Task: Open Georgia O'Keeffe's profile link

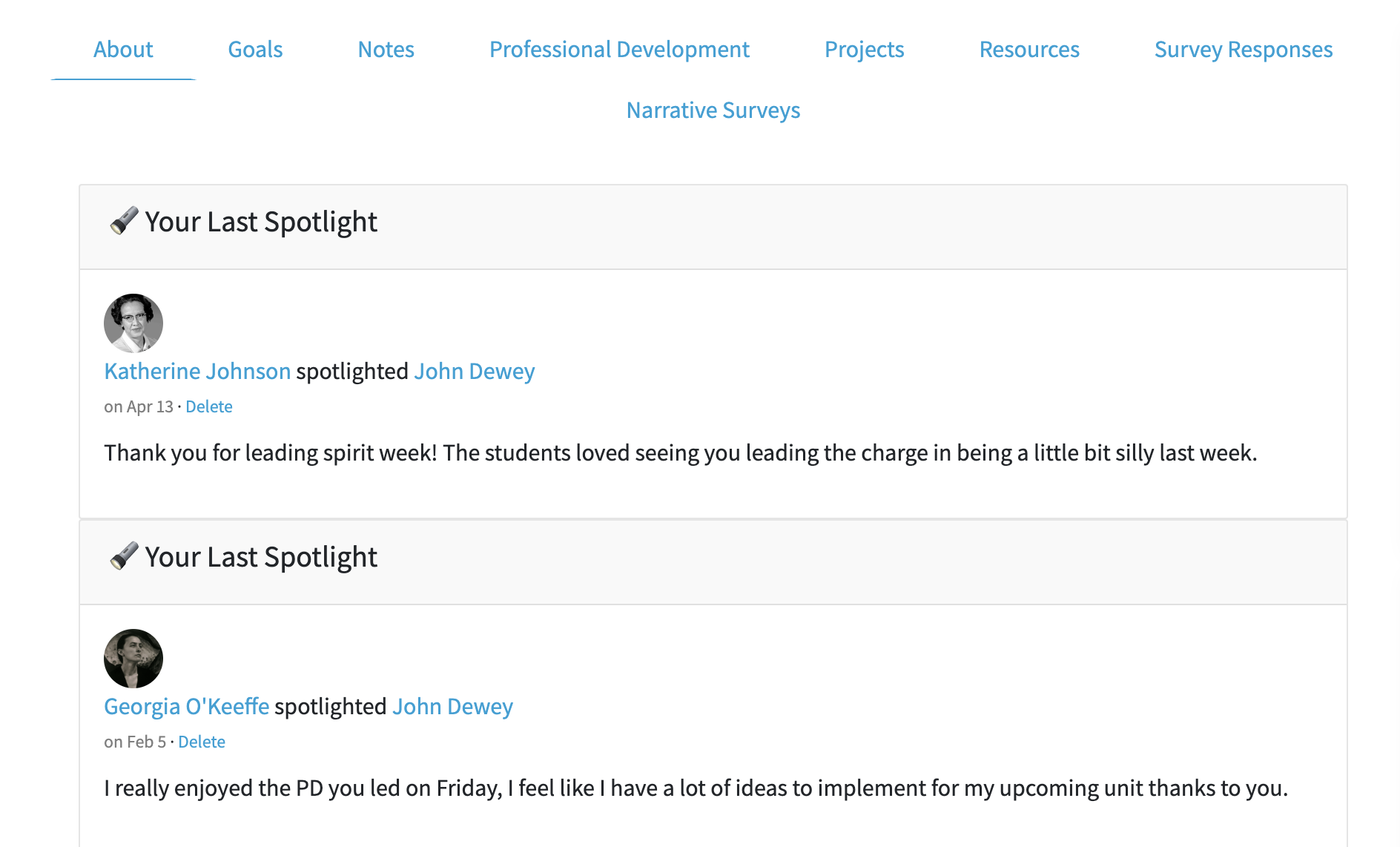Action: tap(187, 706)
